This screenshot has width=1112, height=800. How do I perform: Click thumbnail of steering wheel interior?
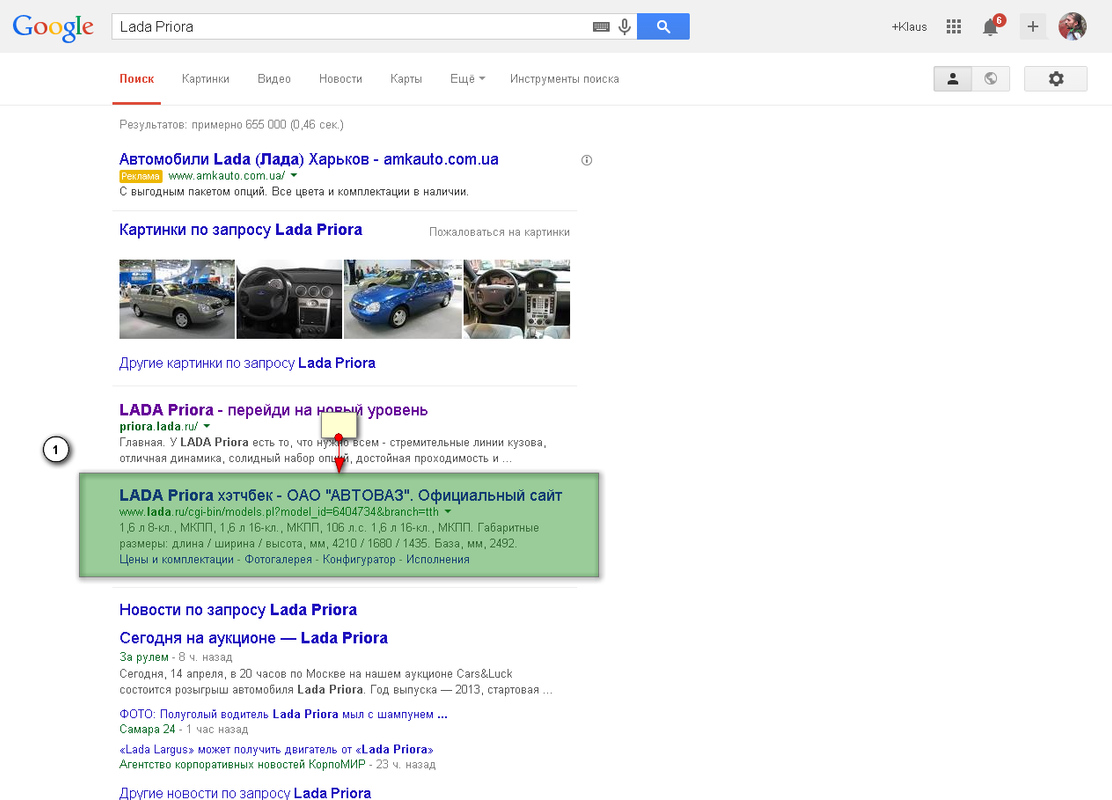[x=289, y=299]
